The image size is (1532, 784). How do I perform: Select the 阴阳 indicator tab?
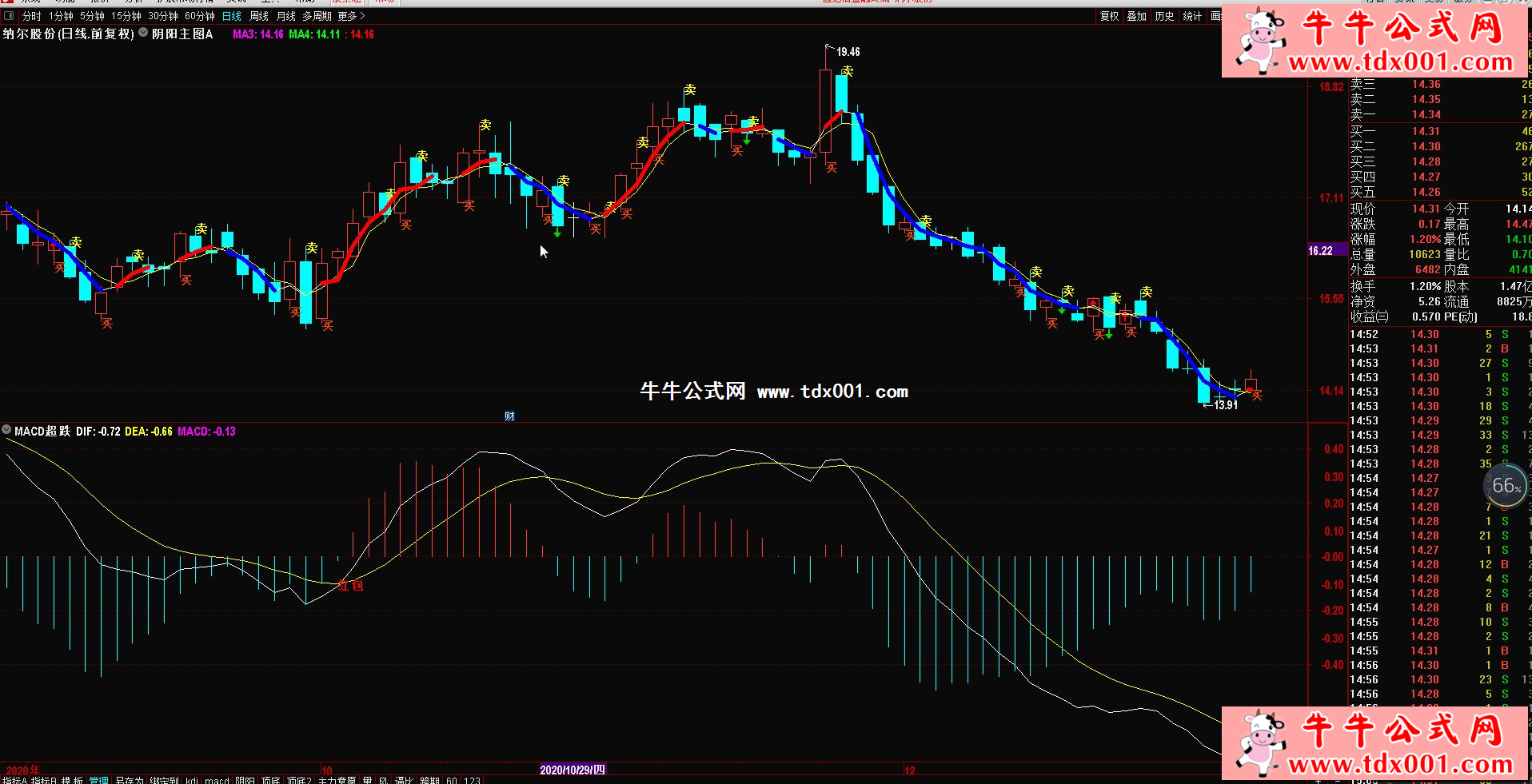pos(245,780)
